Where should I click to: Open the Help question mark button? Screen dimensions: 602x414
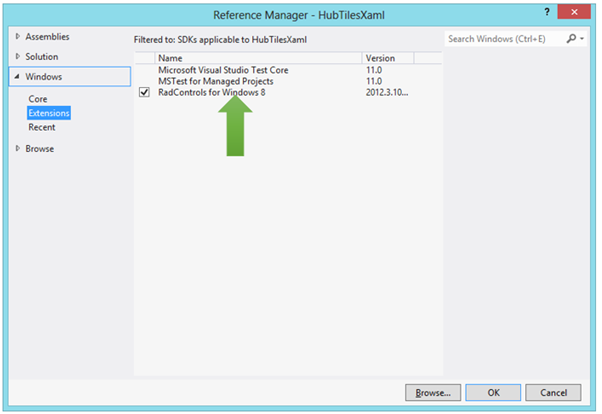click(x=546, y=13)
